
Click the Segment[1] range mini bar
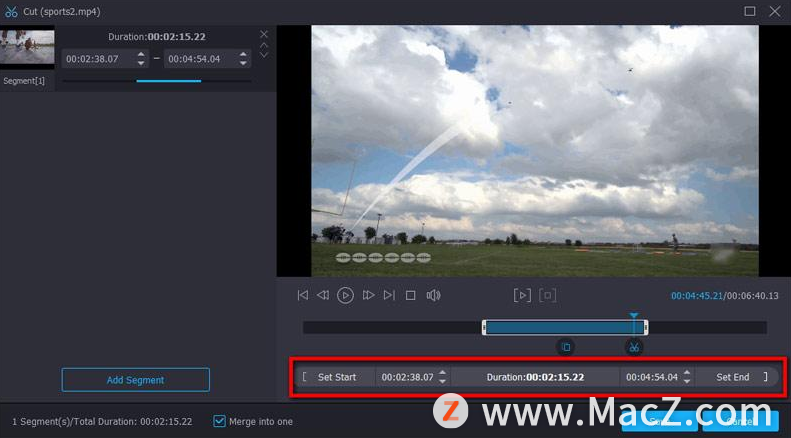pos(156,81)
